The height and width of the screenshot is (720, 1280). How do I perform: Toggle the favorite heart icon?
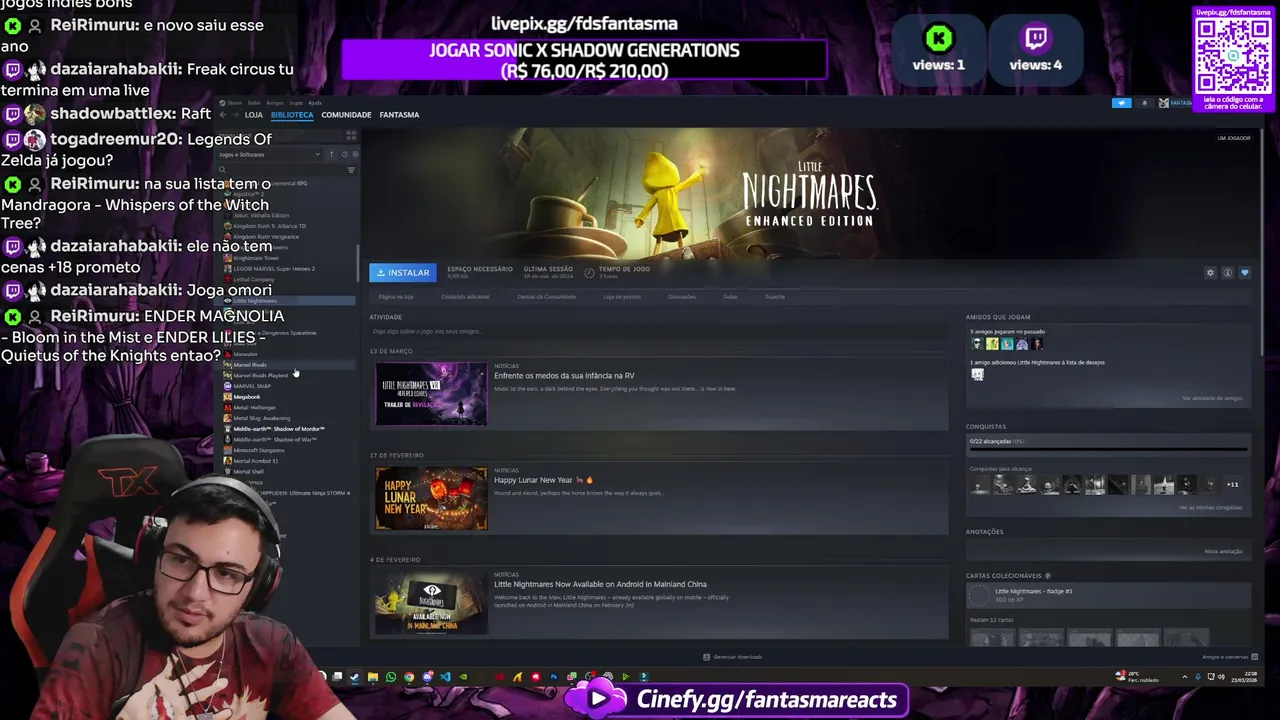1244,273
